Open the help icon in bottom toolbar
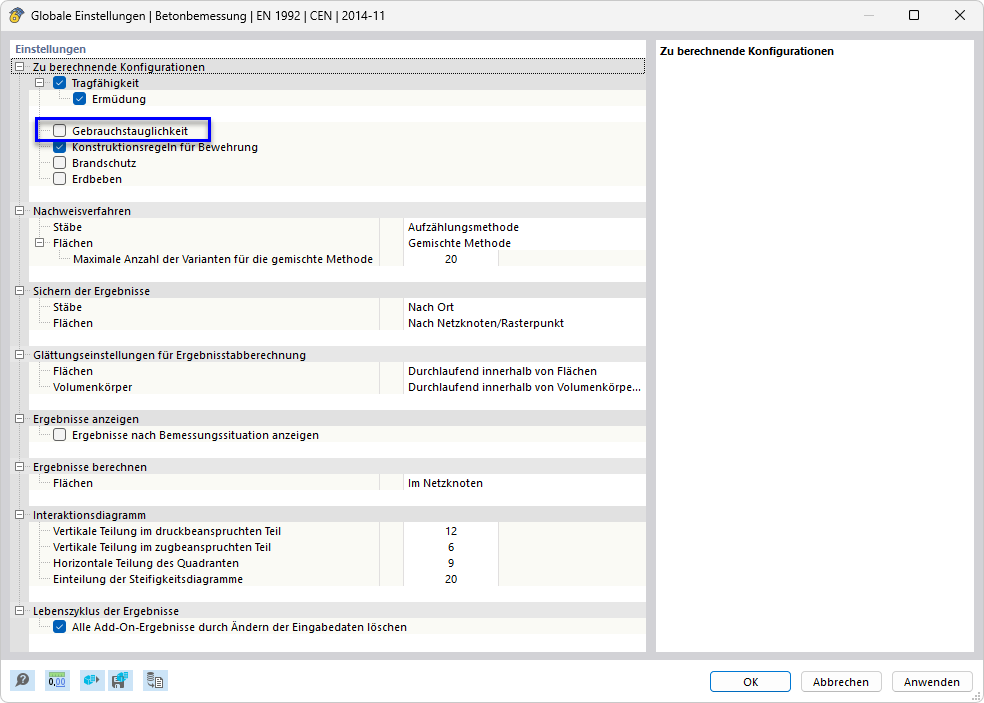 click(22, 681)
